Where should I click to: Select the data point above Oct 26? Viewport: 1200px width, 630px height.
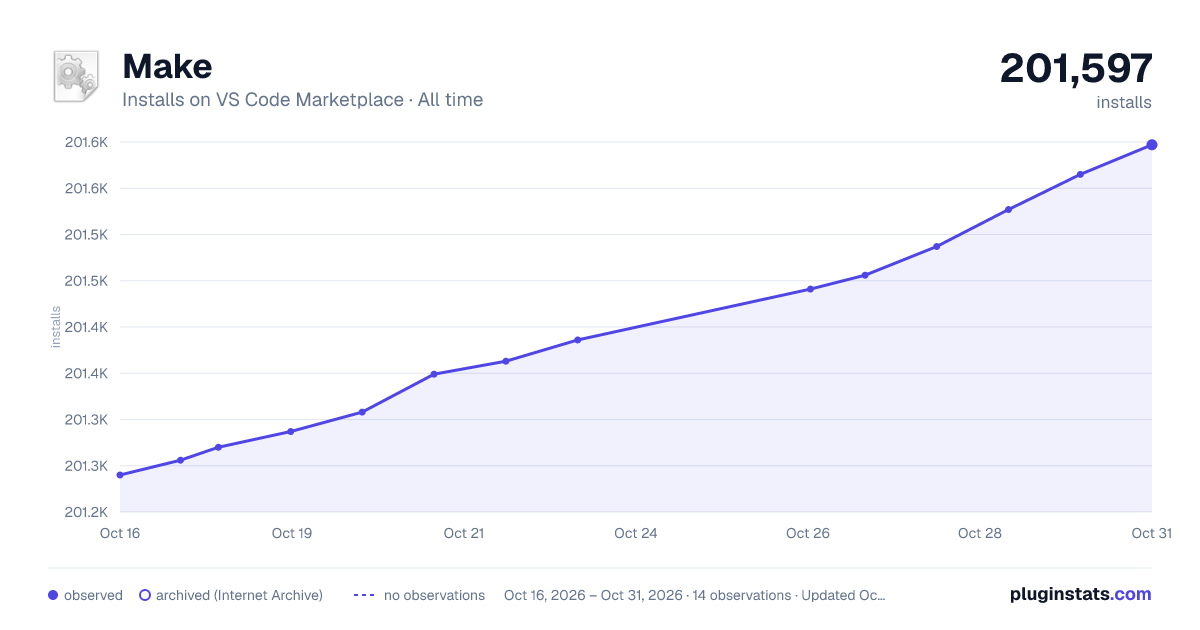coord(810,289)
